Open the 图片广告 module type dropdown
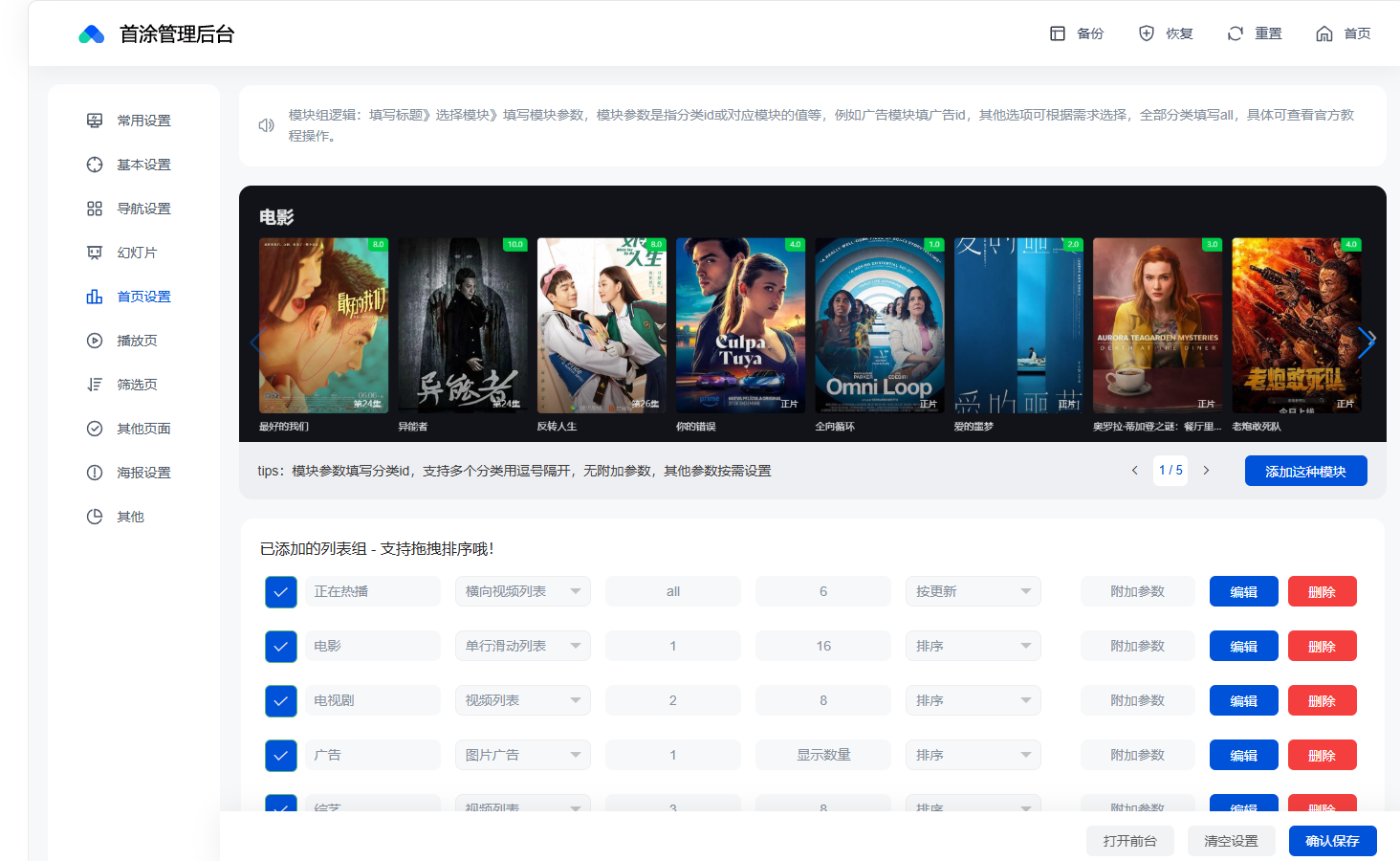This screenshot has width=1400, height=861. tap(522, 756)
